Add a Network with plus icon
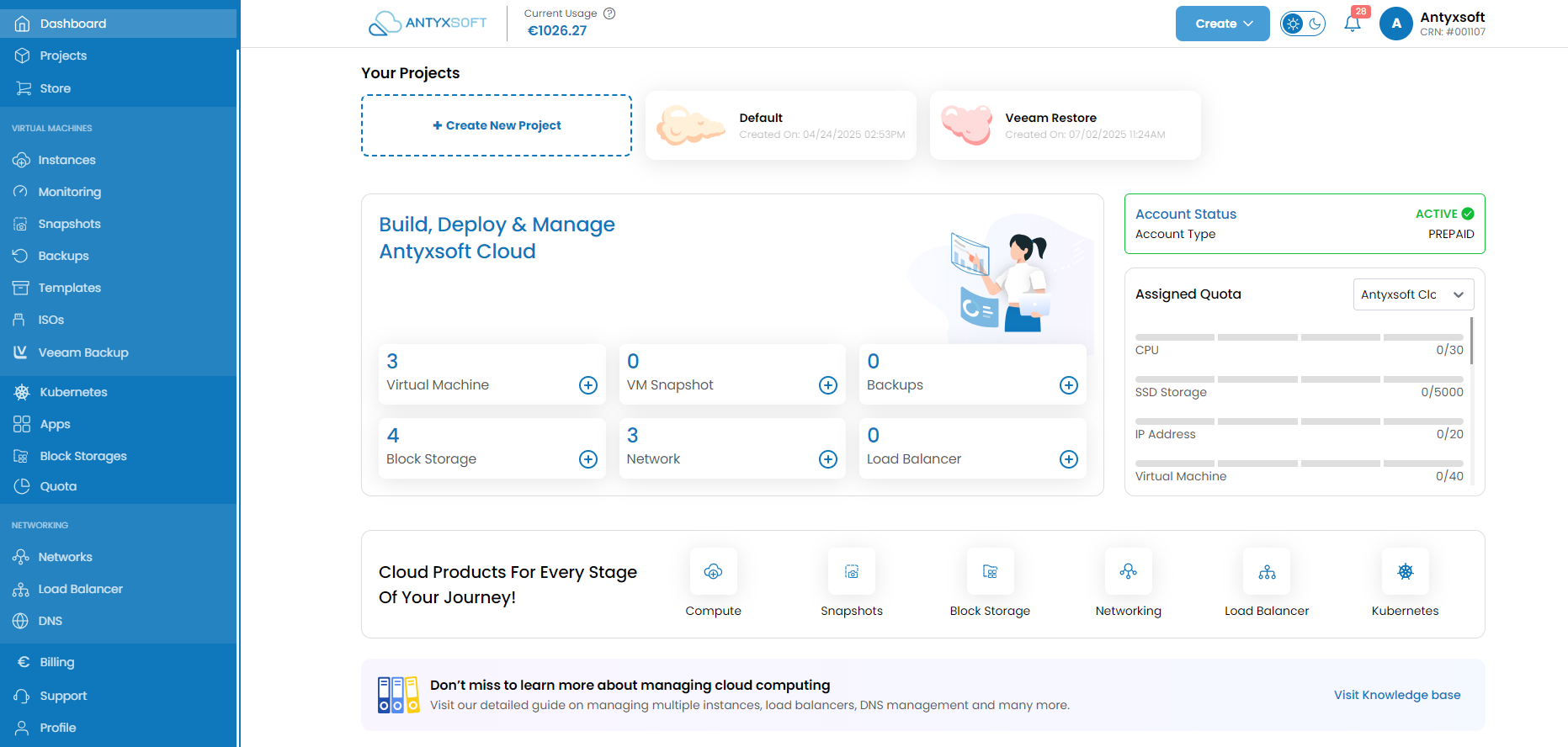Image resolution: width=1568 pixels, height=747 pixels. point(828,459)
